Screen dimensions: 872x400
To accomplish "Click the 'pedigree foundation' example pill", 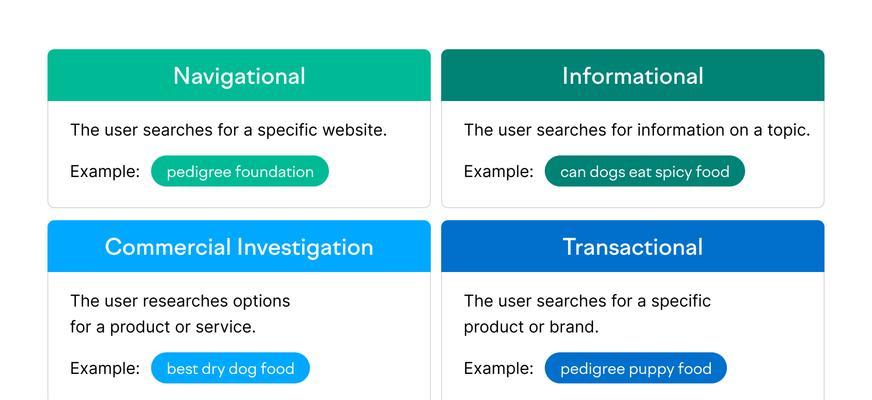I will tap(240, 171).
